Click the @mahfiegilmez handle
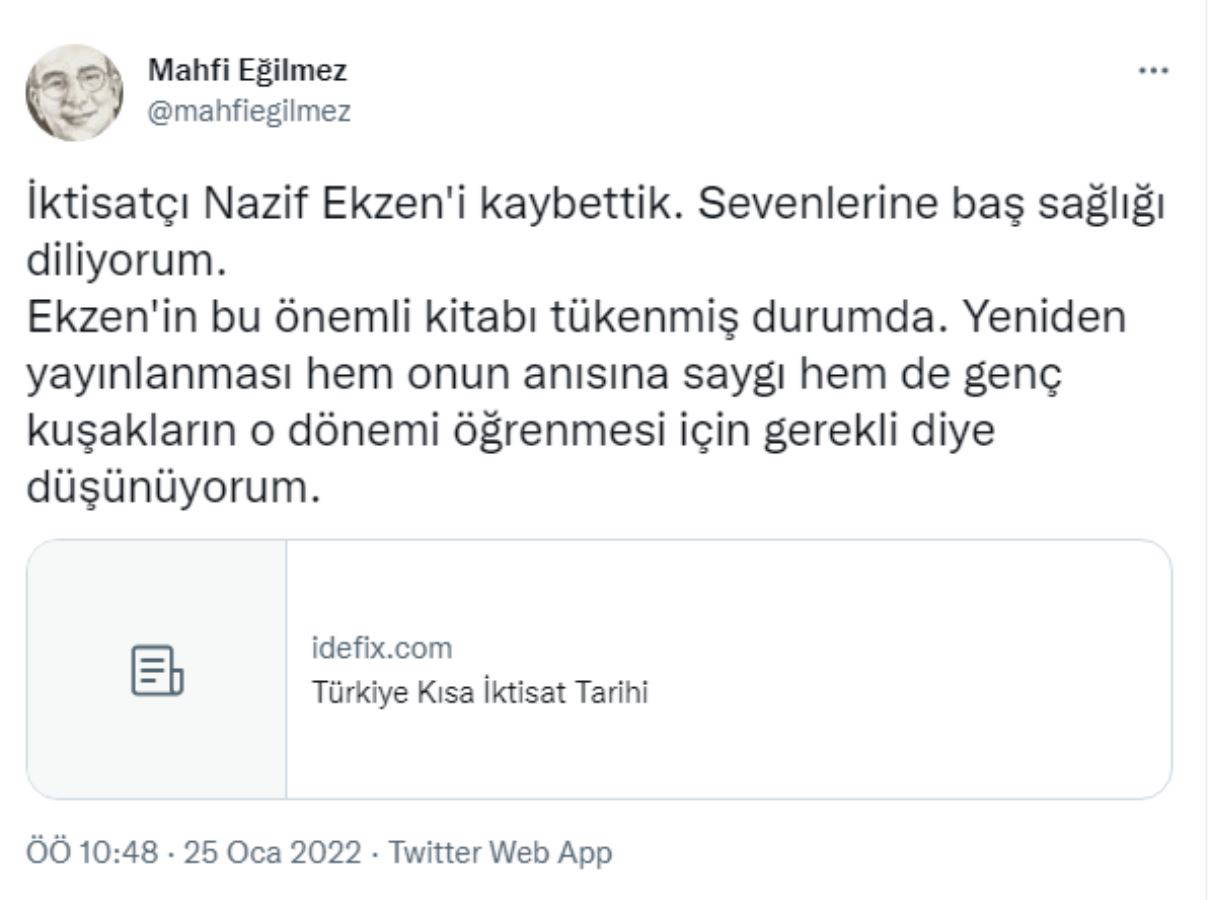Viewport: 1212px width, 900px height. [x=249, y=111]
